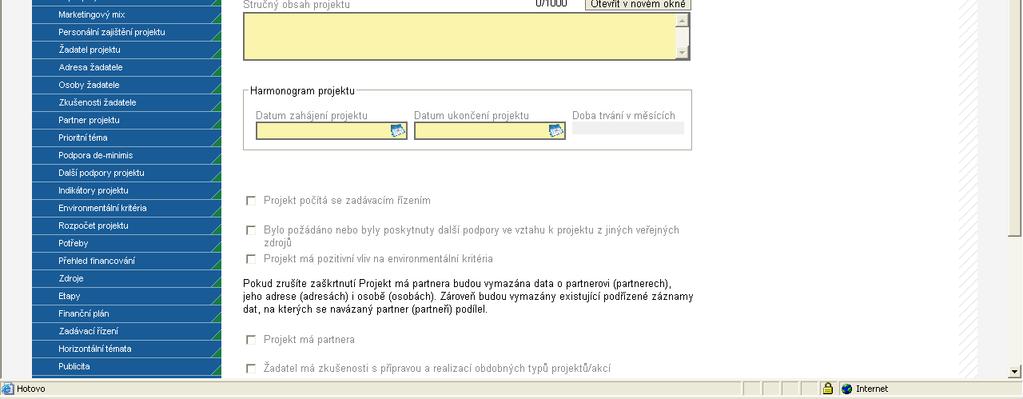Click the Internet zone label
Image resolution: width=1023 pixels, height=399 pixels.
pyautogui.click(x=872, y=389)
